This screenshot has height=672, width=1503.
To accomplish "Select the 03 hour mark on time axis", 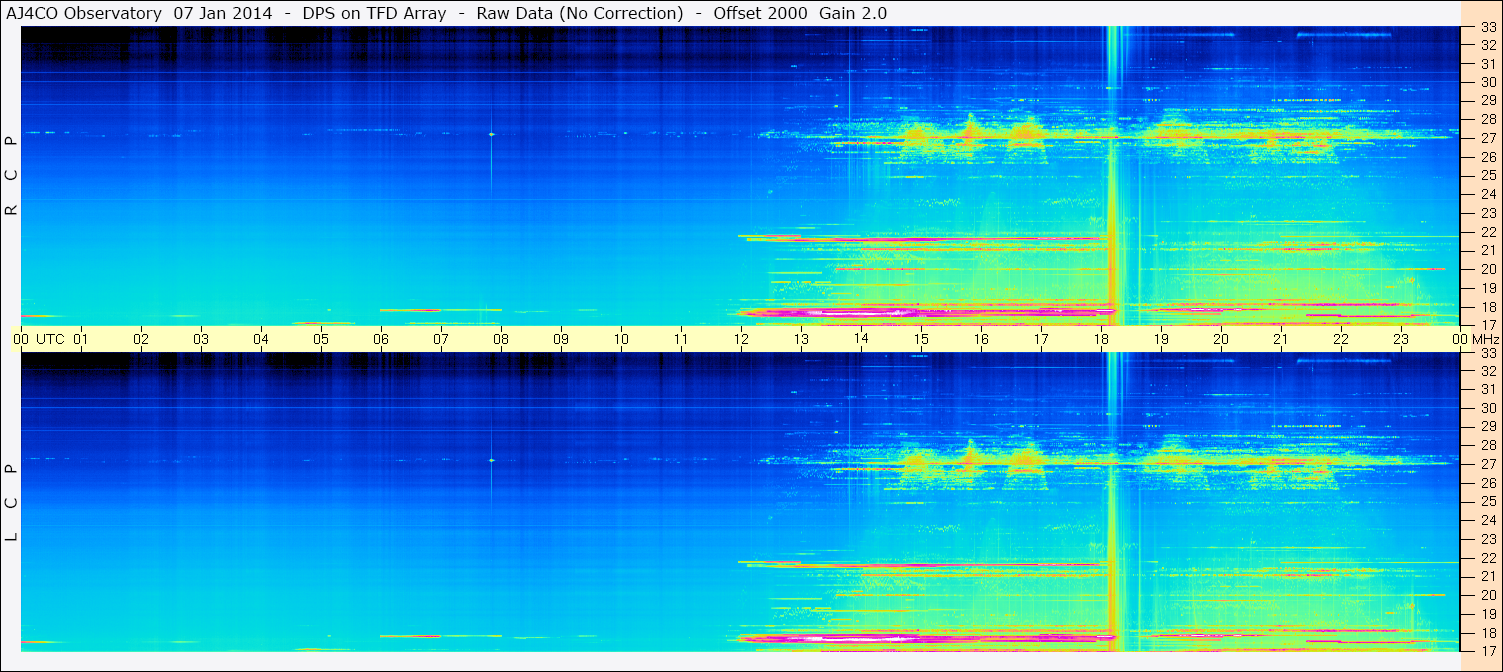I will point(201,339).
